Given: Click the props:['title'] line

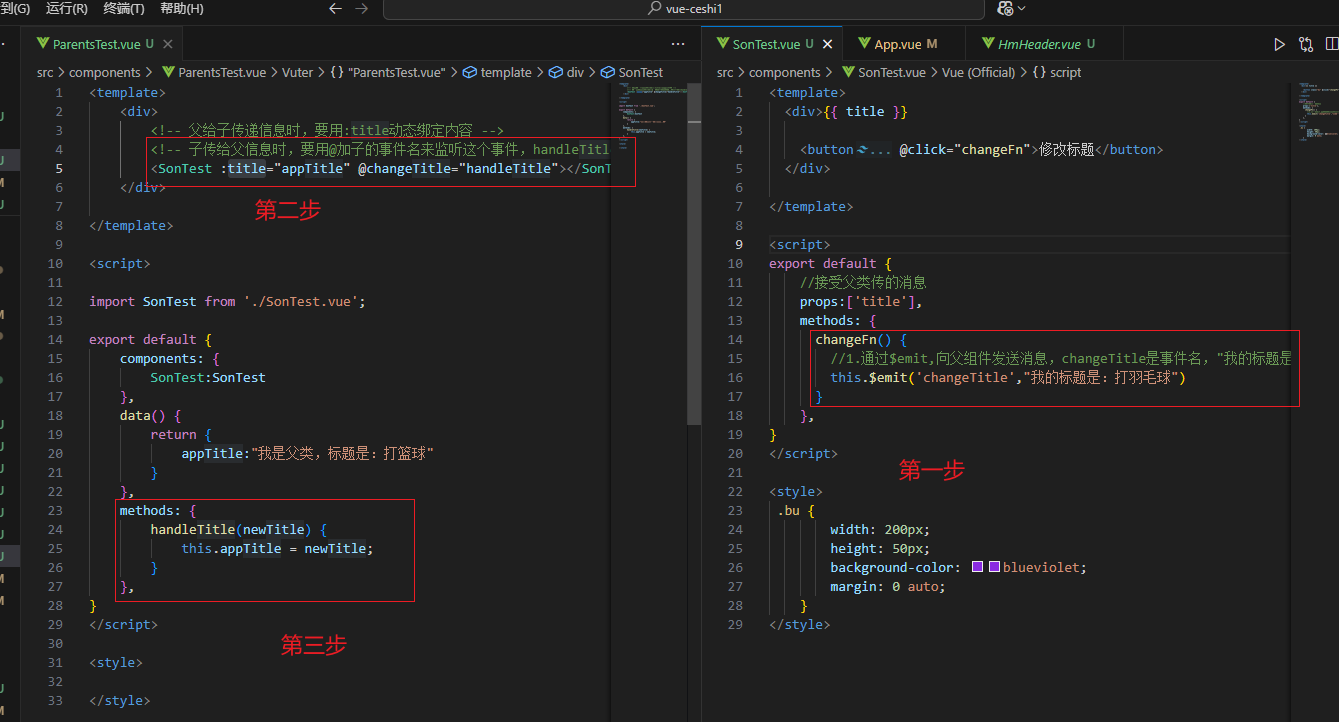Looking at the screenshot, I should (x=861, y=301).
